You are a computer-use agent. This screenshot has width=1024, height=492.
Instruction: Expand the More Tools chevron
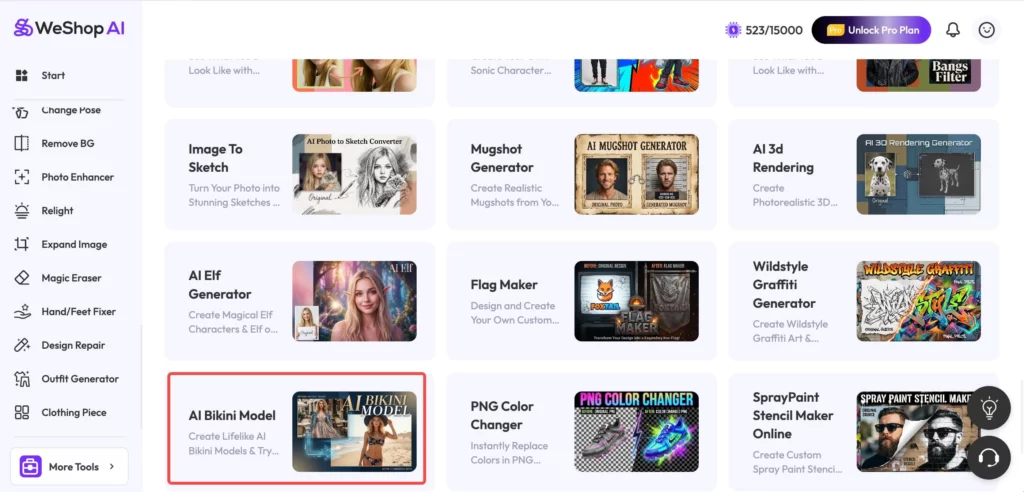[112, 467]
